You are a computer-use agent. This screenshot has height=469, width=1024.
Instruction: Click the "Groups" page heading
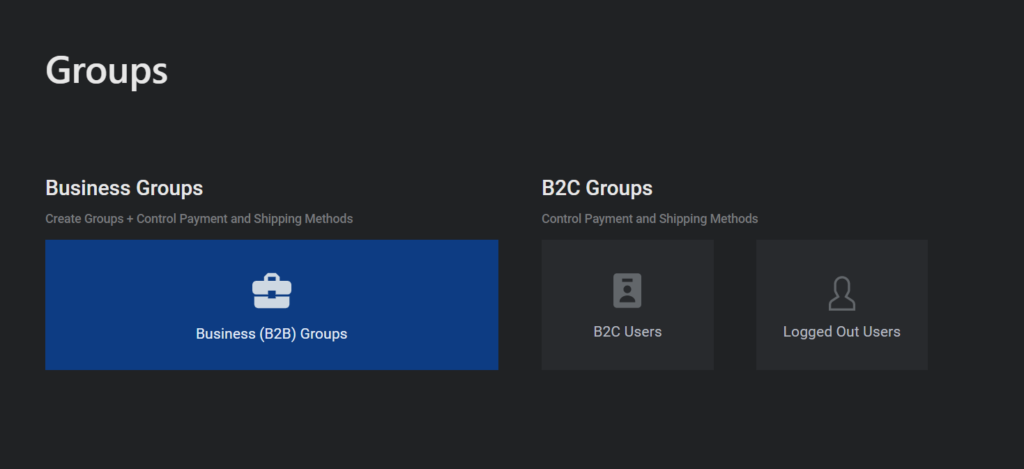(106, 71)
